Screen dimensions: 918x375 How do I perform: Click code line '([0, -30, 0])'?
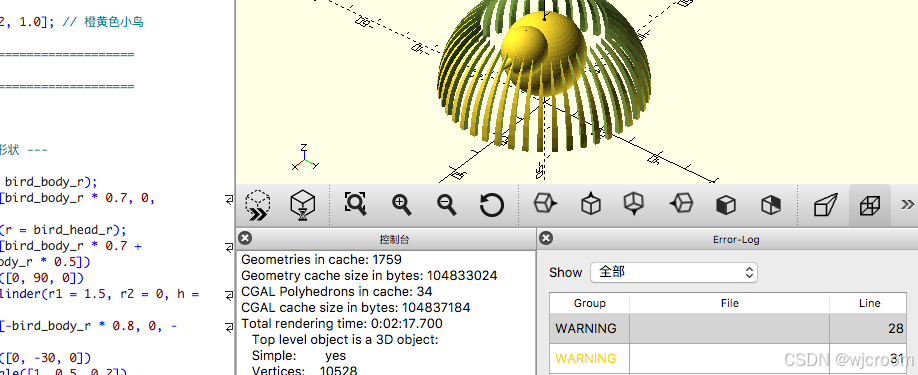[46, 357]
